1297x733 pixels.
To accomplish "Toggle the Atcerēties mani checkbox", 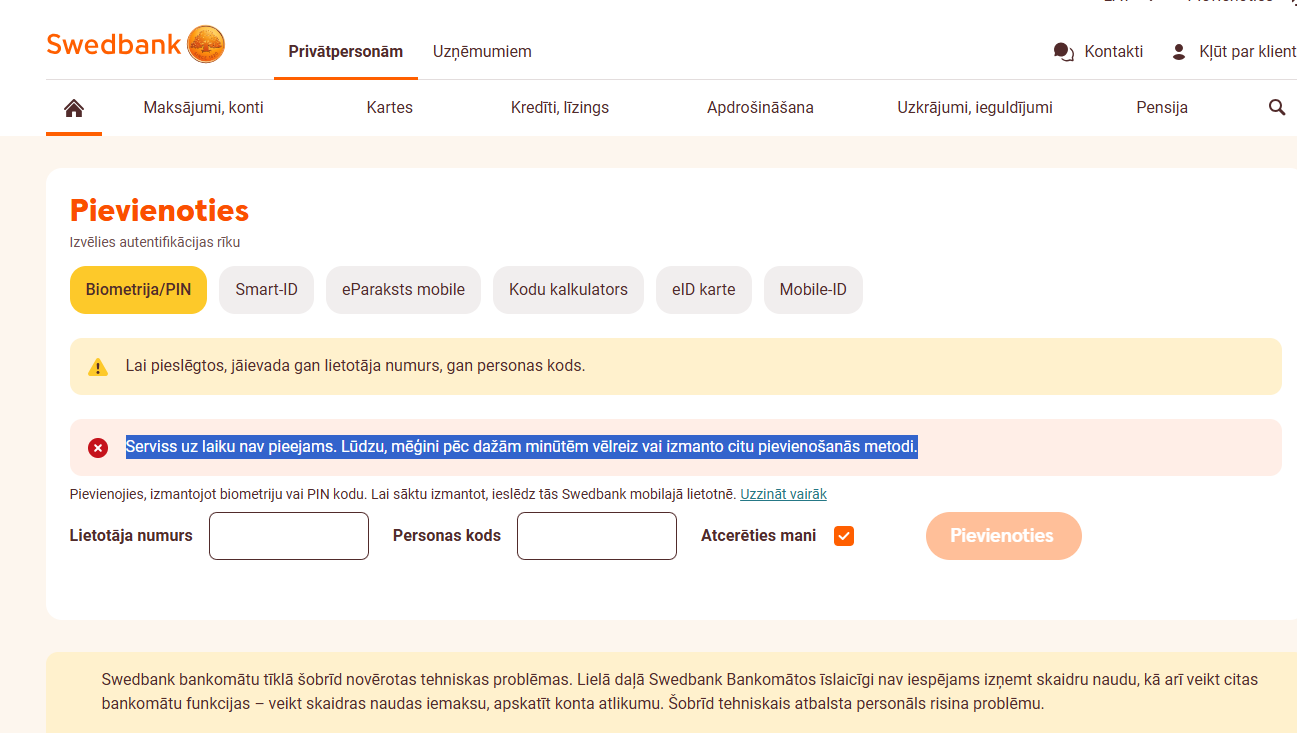I will [844, 536].
